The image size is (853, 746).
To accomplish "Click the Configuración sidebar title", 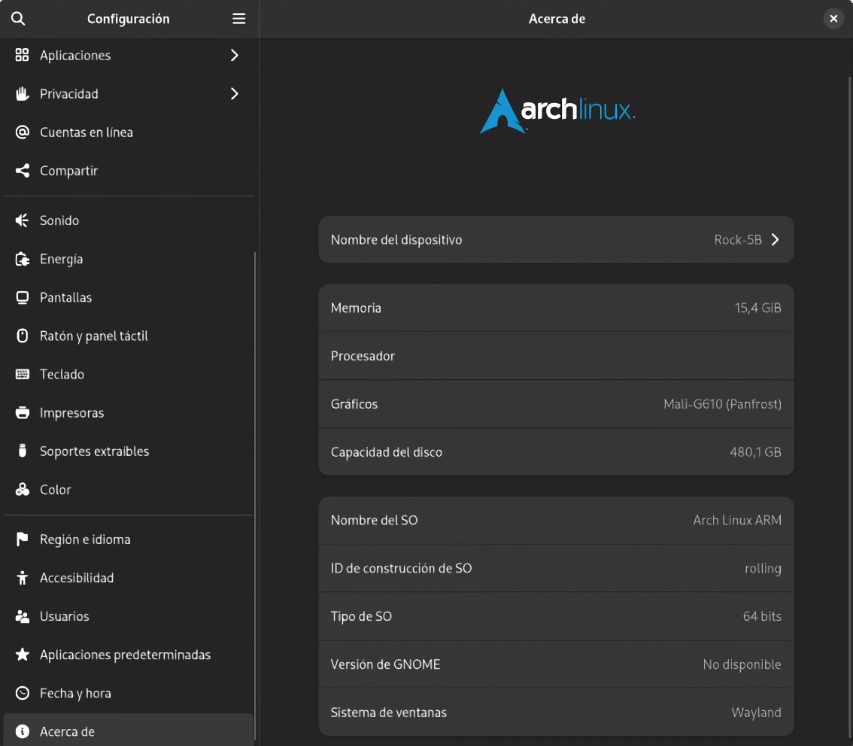I will pos(128,19).
